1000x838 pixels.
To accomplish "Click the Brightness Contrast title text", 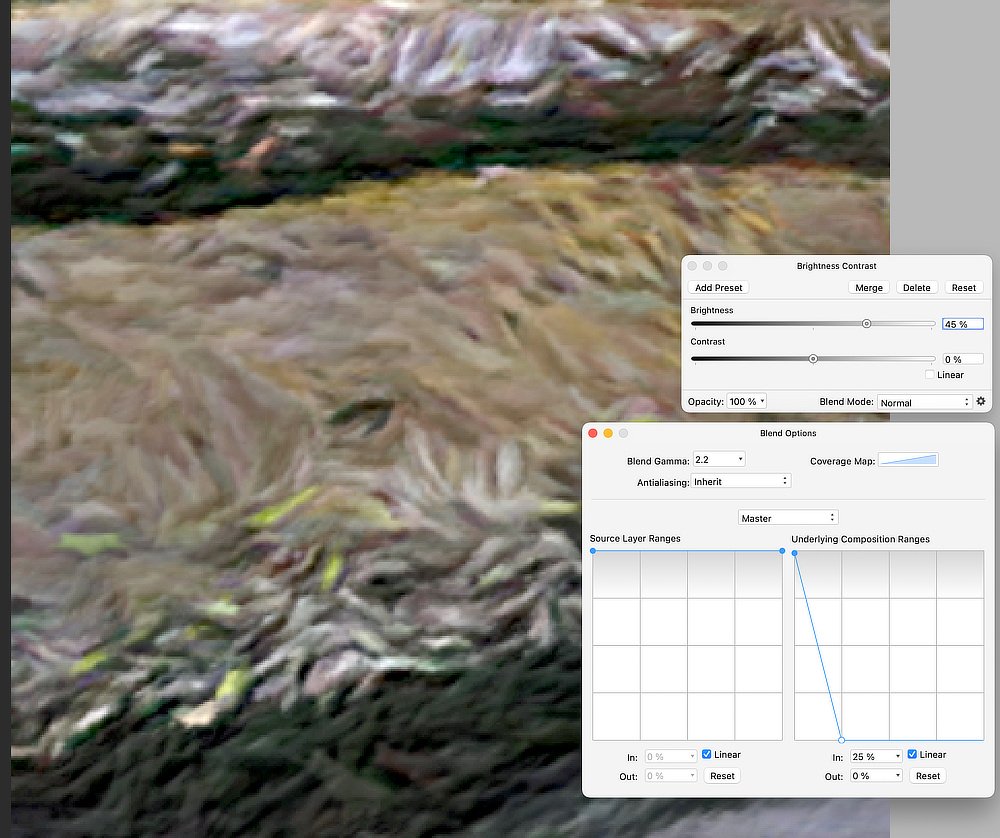I will coord(836,266).
